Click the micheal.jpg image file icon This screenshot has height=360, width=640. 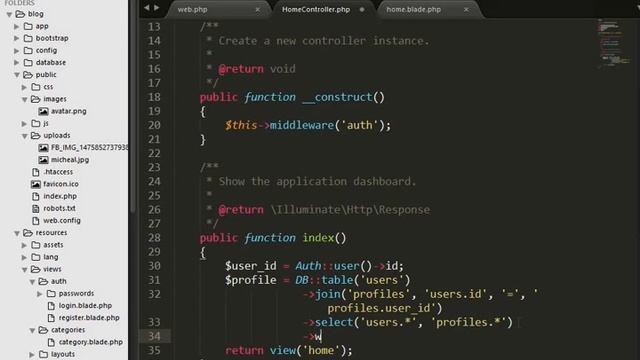point(43,160)
